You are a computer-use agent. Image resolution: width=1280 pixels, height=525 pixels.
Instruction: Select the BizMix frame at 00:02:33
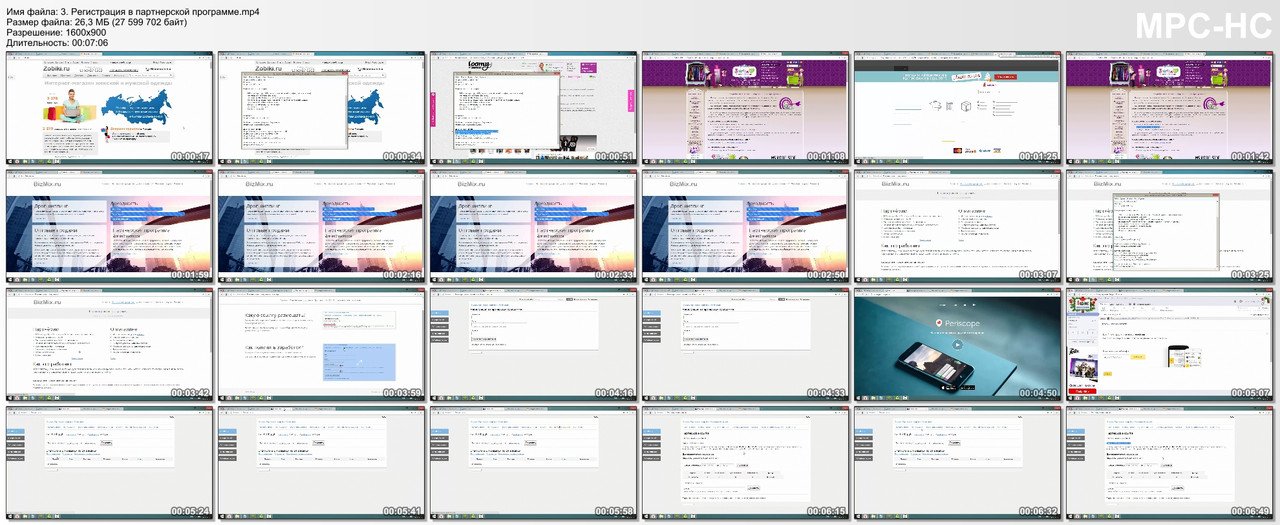coord(533,226)
